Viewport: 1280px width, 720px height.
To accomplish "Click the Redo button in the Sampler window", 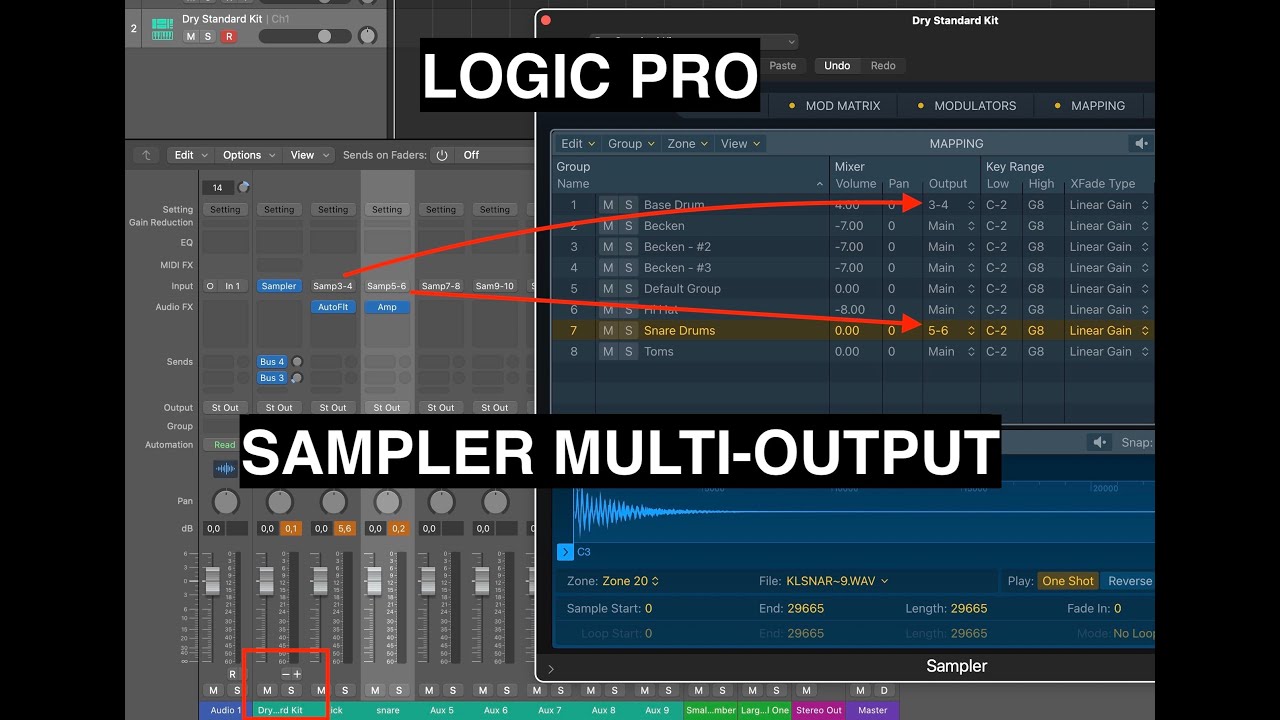I will click(883, 66).
